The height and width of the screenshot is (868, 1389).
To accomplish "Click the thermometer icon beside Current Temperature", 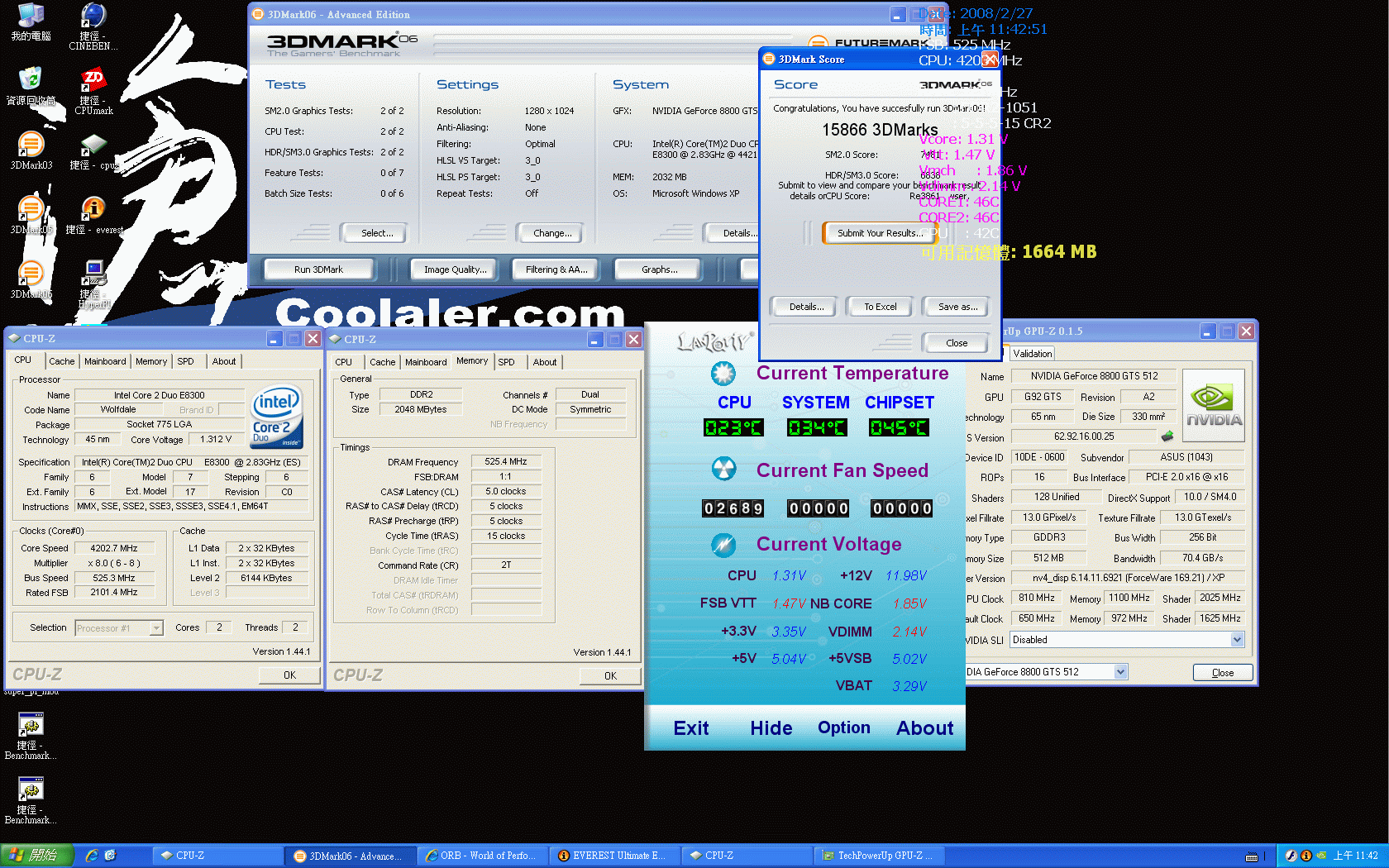I will 723,374.
